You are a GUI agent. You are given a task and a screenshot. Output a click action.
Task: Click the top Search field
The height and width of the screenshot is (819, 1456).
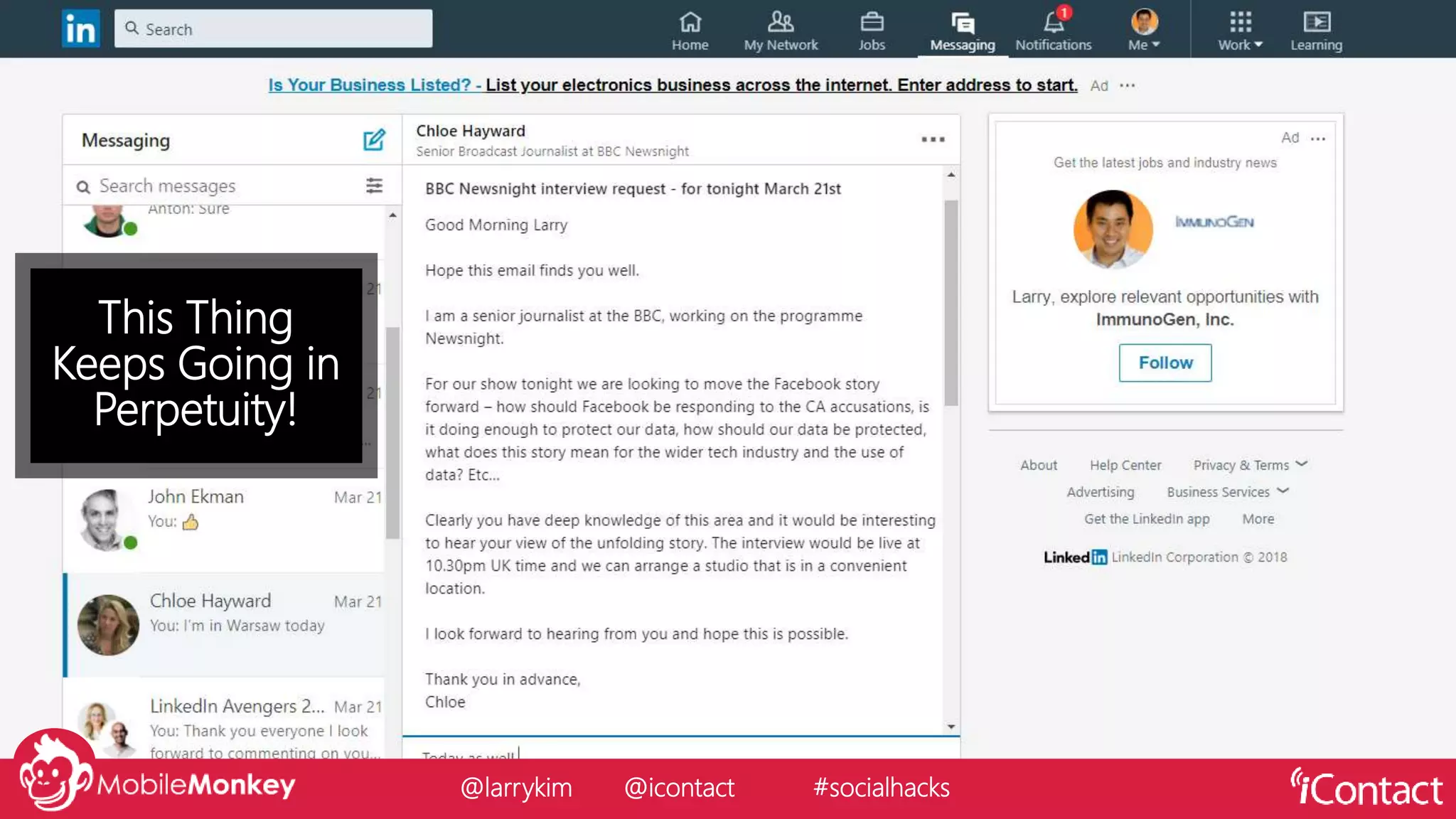pos(273,28)
